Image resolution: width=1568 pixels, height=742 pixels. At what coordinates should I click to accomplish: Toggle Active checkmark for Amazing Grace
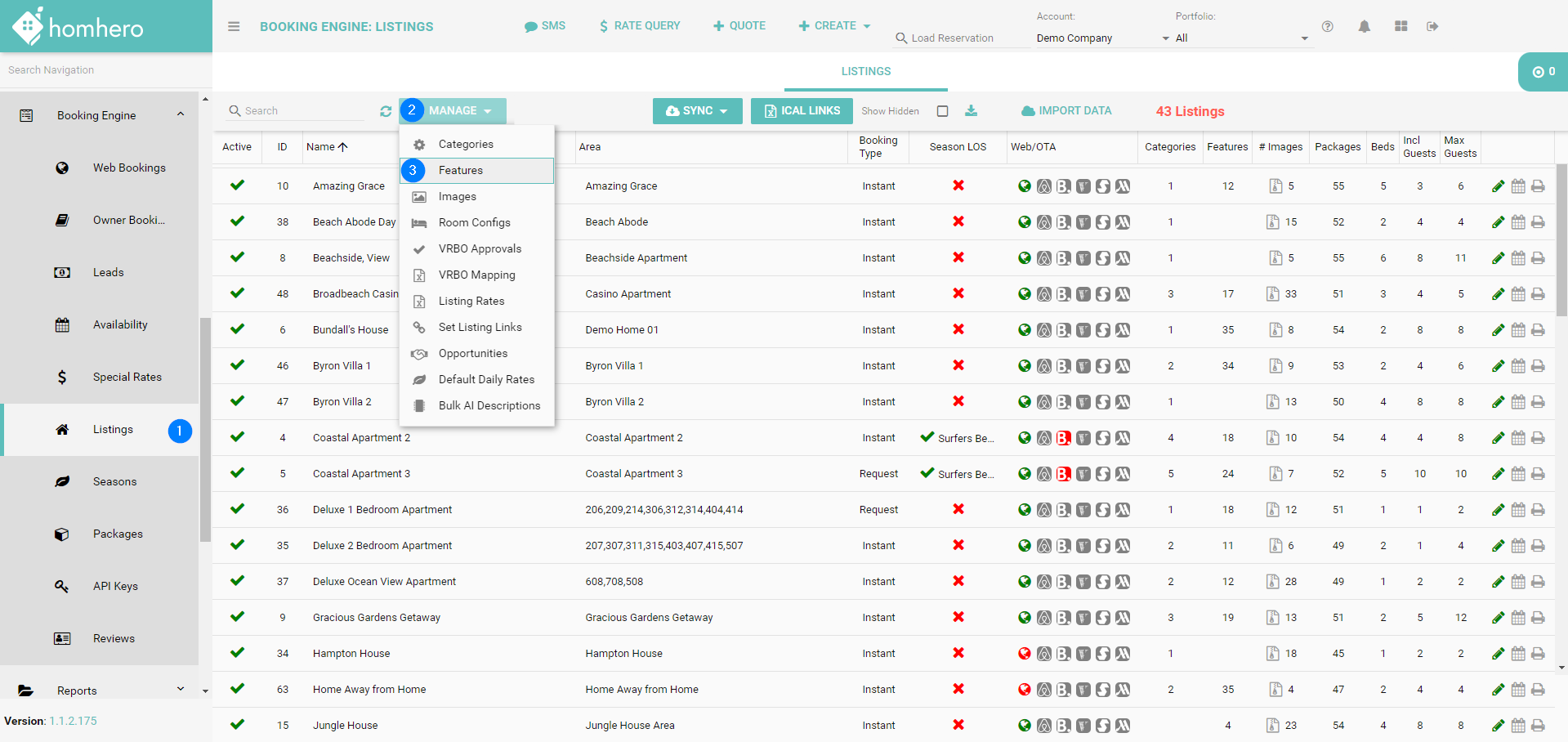pyautogui.click(x=237, y=185)
